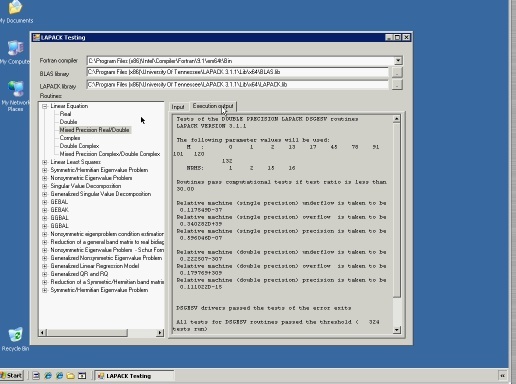Open the My Computer desktop icon
The width and height of the screenshot is (516, 384).
[x=15, y=53]
